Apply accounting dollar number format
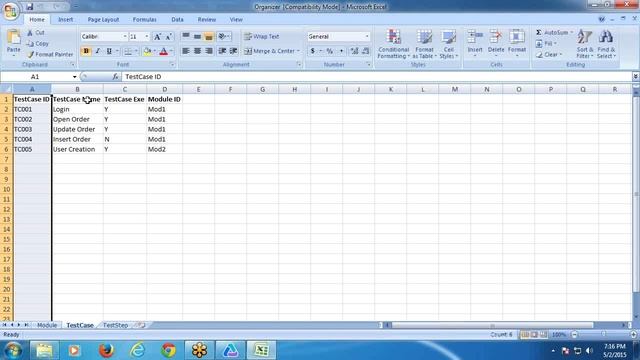Image resolution: width=640 pixels, height=360 pixels. [x=313, y=51]
